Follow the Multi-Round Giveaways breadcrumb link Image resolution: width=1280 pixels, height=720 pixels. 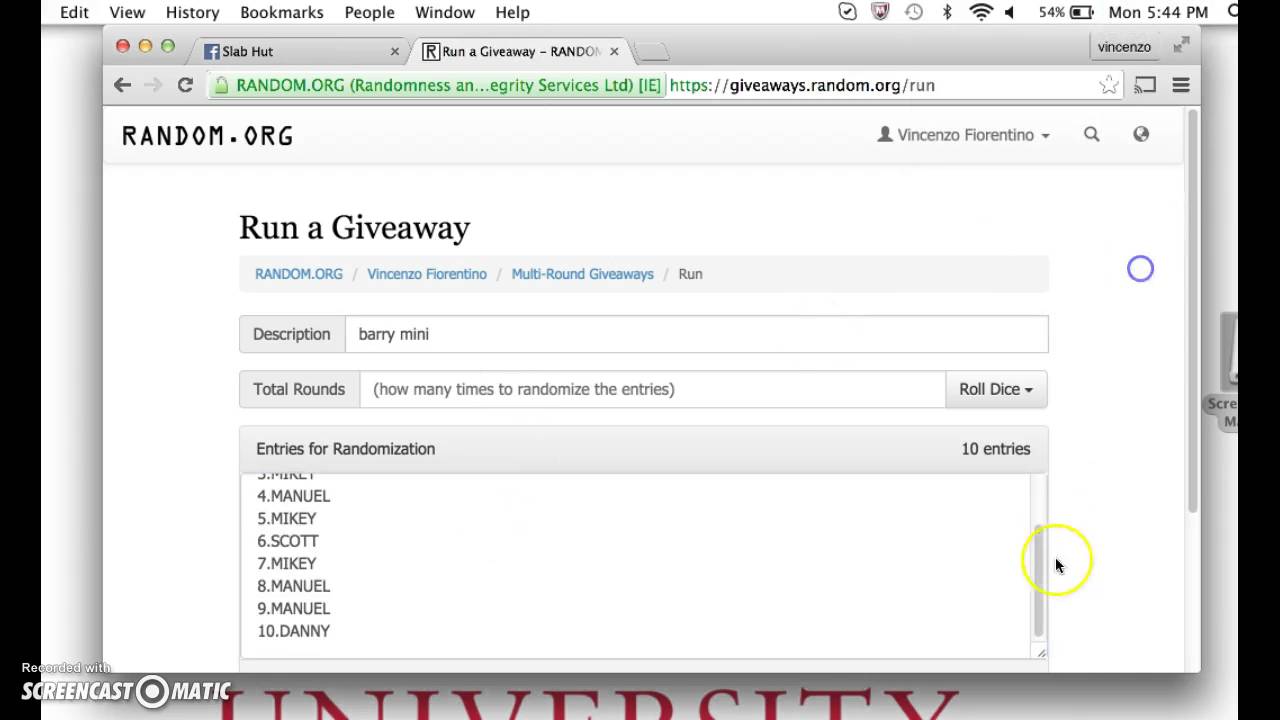(582, 273)
